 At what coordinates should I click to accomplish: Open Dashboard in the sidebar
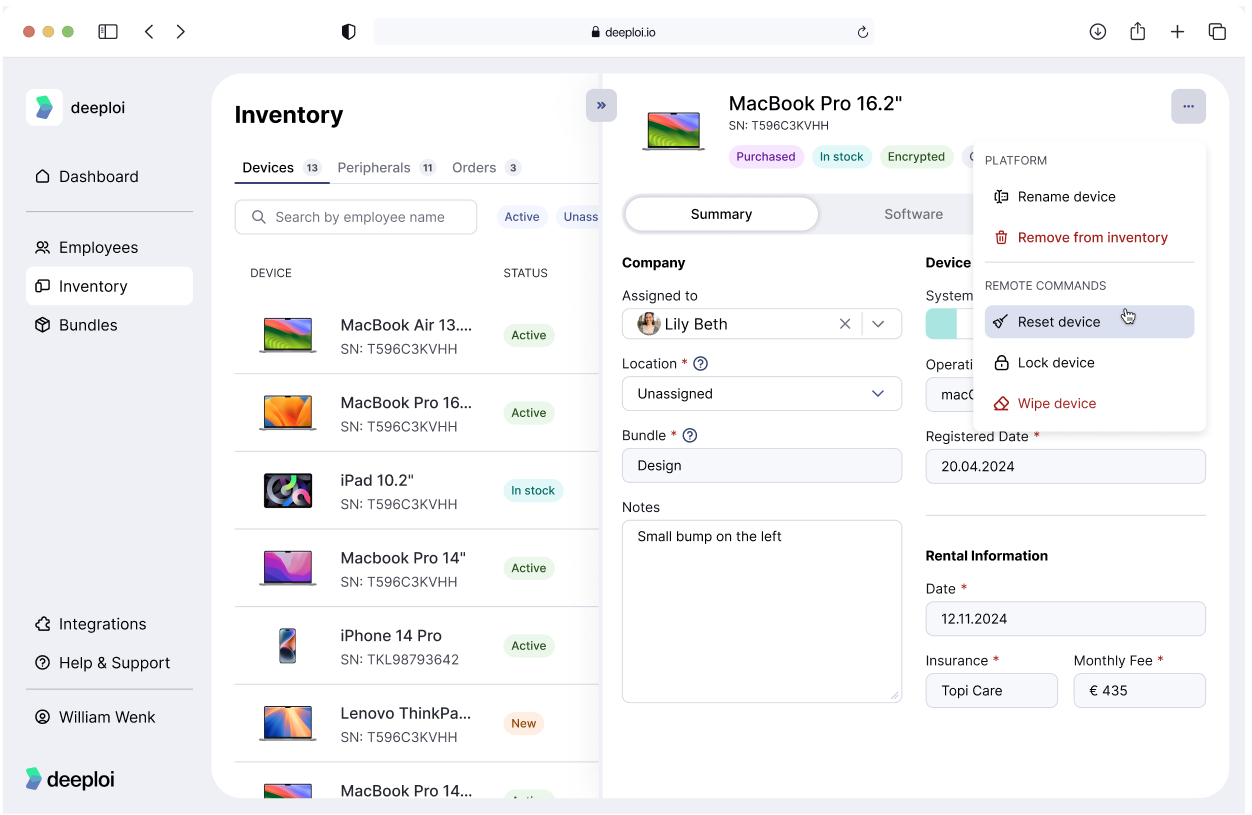click(x=109, y=177)
